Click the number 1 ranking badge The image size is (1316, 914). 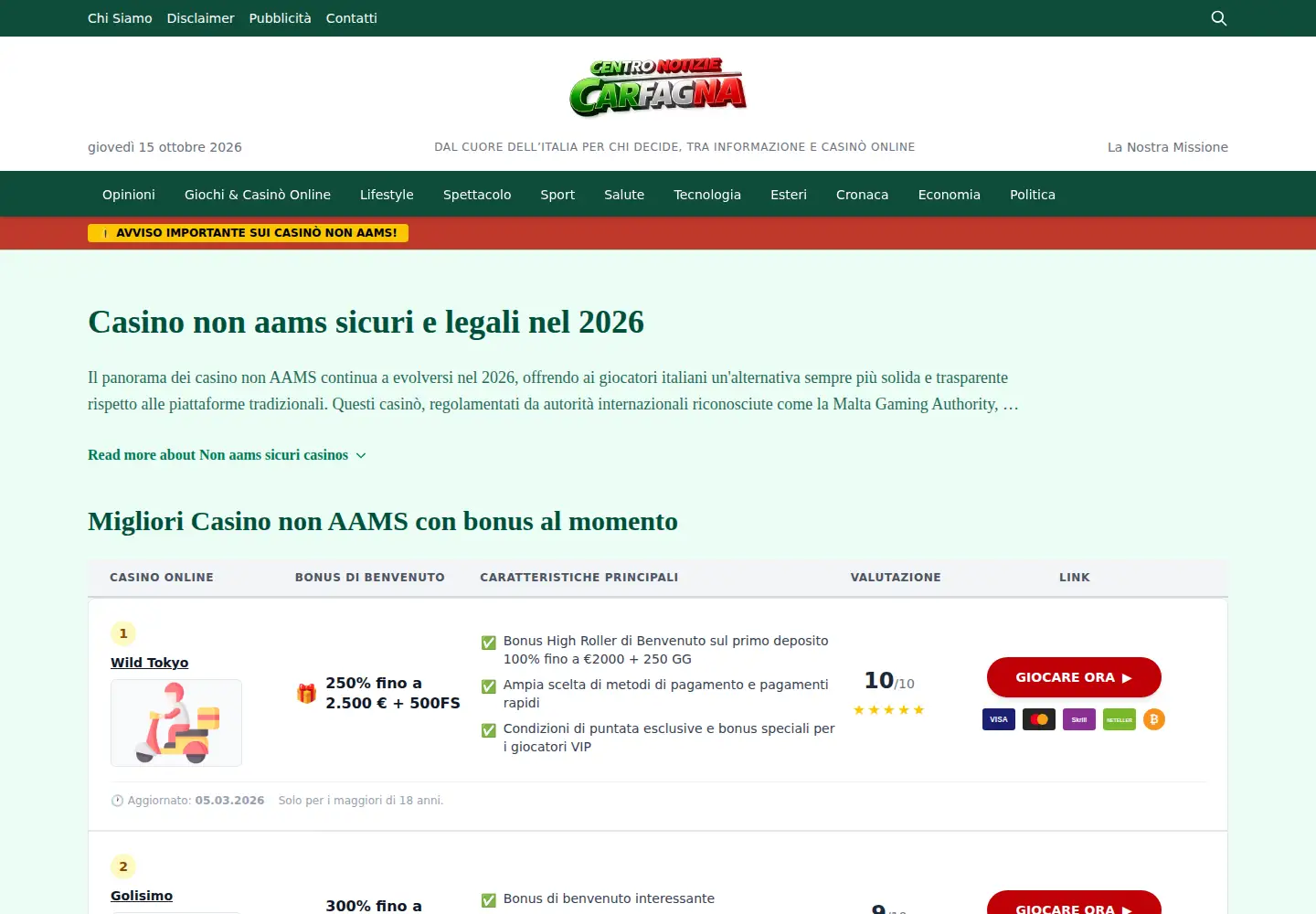[123, 633]
